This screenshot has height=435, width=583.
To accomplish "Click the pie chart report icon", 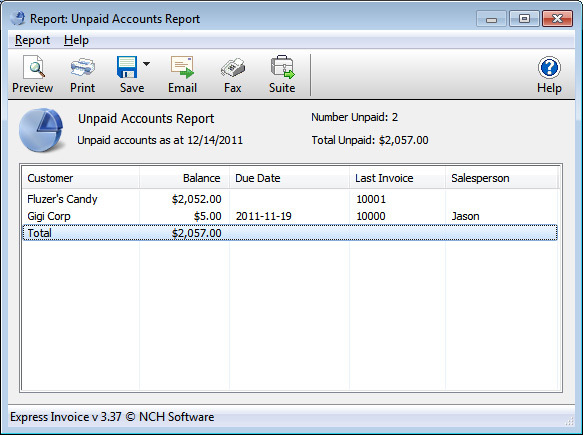I will point(41,130).
